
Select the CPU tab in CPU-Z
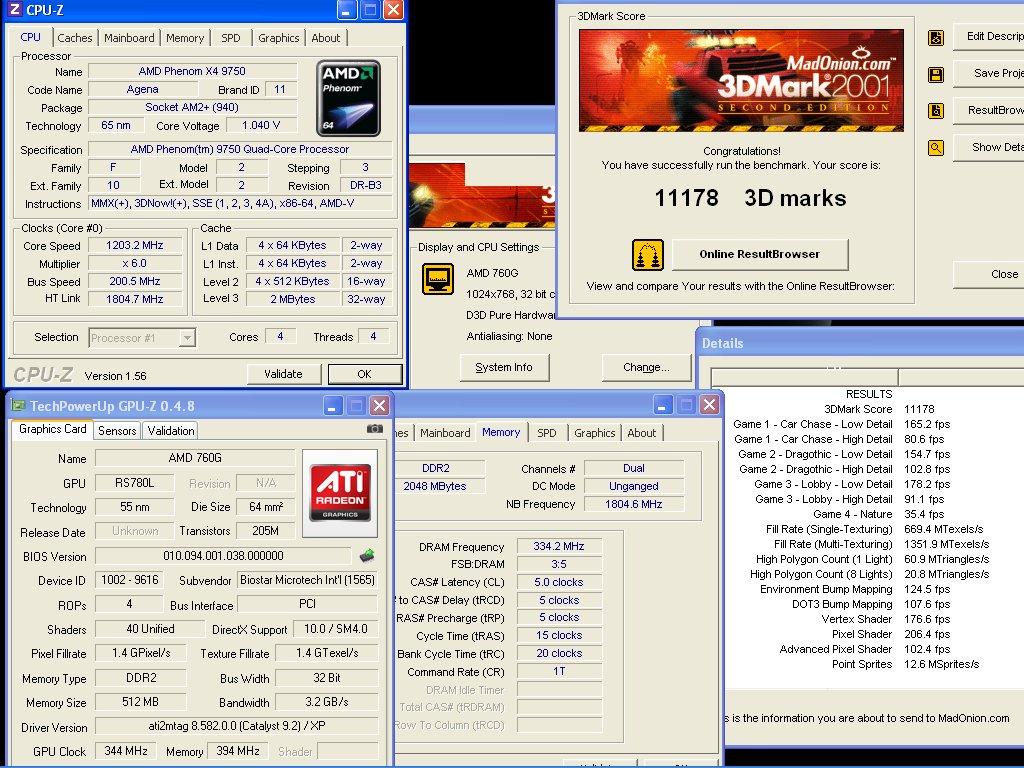pos(31,37)
